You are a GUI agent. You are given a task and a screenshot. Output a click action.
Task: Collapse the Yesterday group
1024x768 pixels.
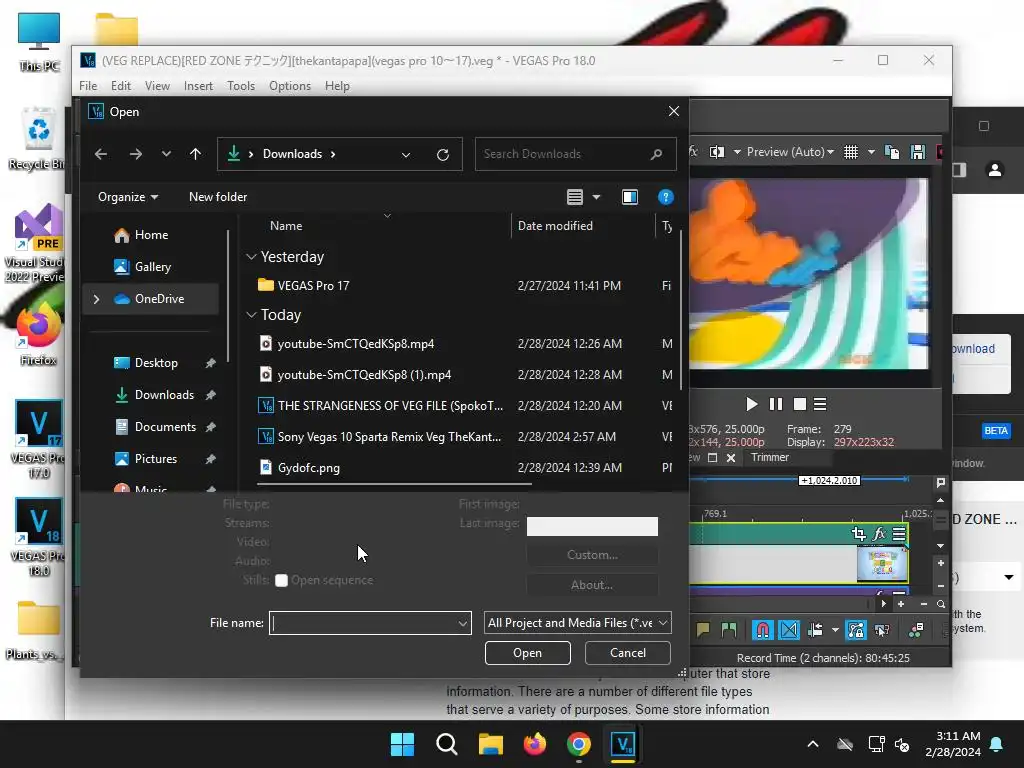[251, 257]
